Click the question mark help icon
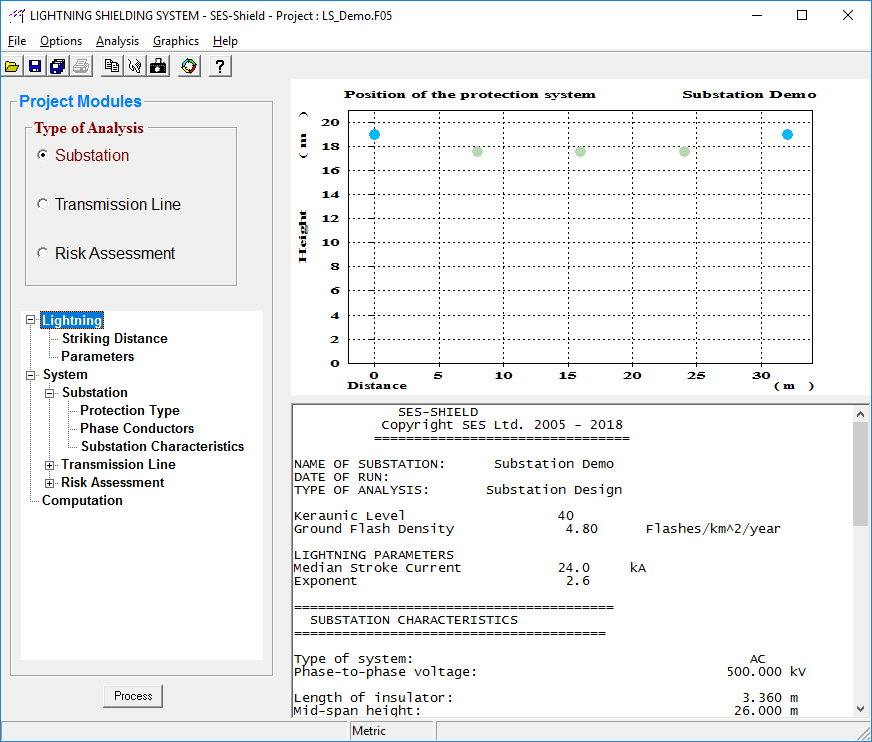Screen dimensions: 872x742 point(220,67)
